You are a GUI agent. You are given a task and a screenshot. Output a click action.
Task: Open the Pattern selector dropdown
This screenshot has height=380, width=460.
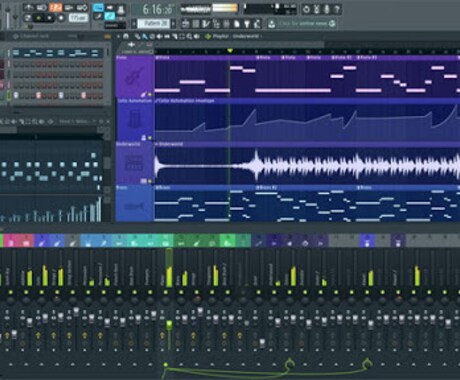154,24
